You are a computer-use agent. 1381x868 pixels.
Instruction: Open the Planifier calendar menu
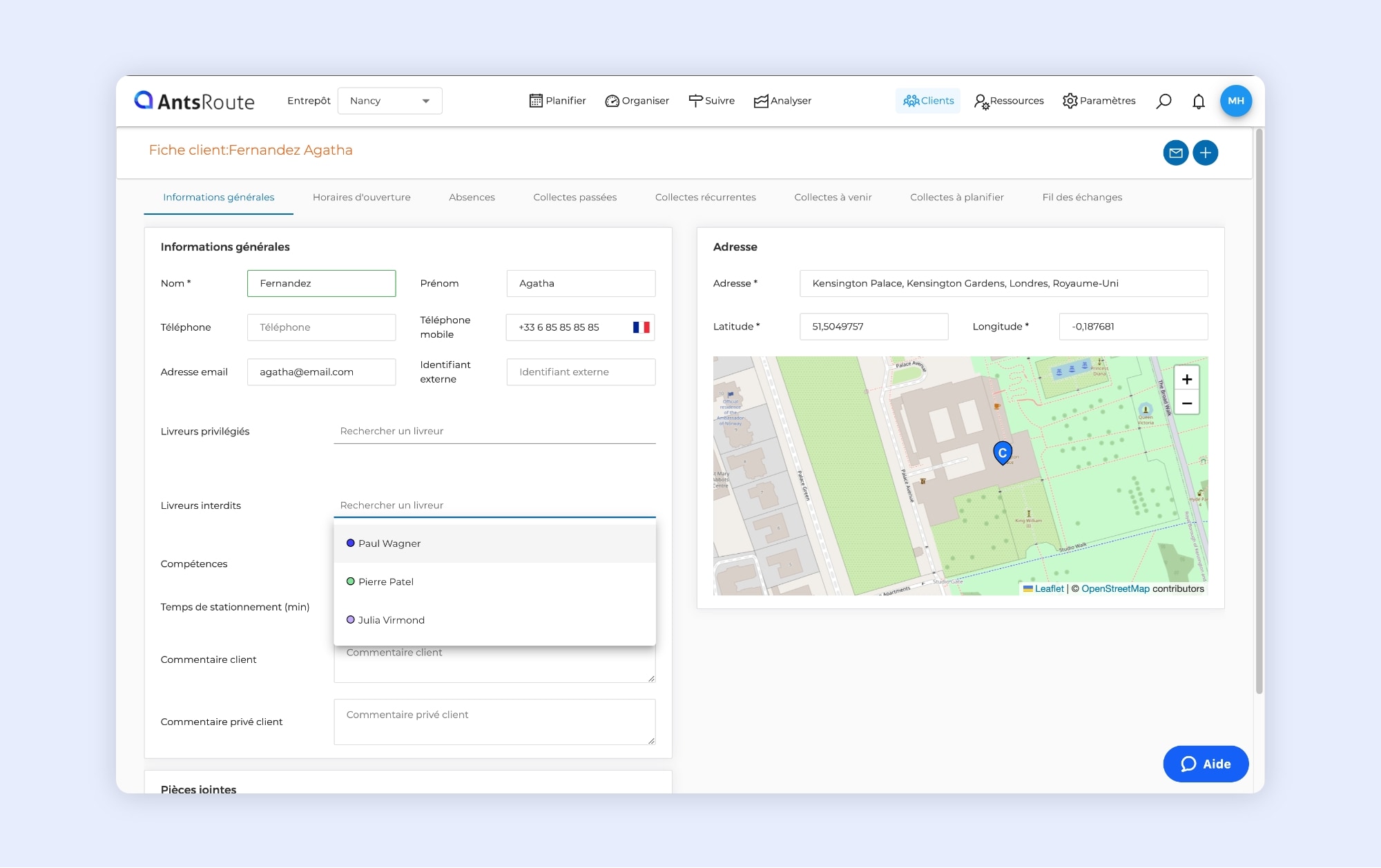point(557,101)
